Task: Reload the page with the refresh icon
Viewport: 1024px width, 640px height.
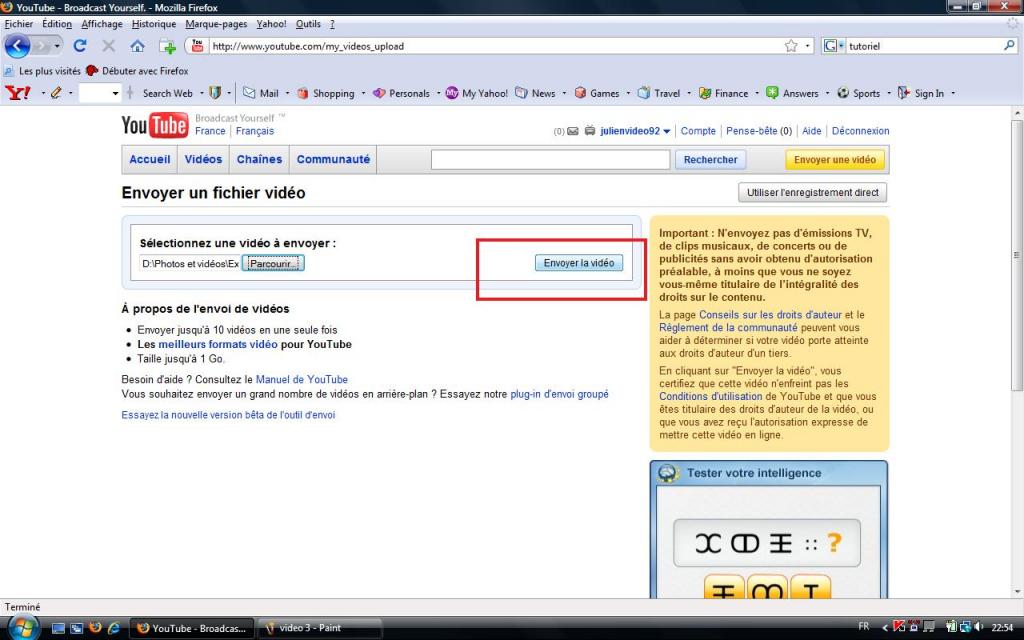Action: coord(80,46)
